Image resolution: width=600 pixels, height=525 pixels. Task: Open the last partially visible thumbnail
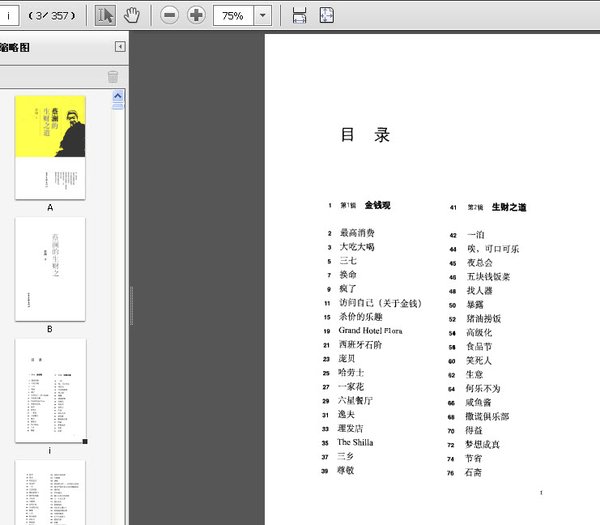tap(50, 491)
